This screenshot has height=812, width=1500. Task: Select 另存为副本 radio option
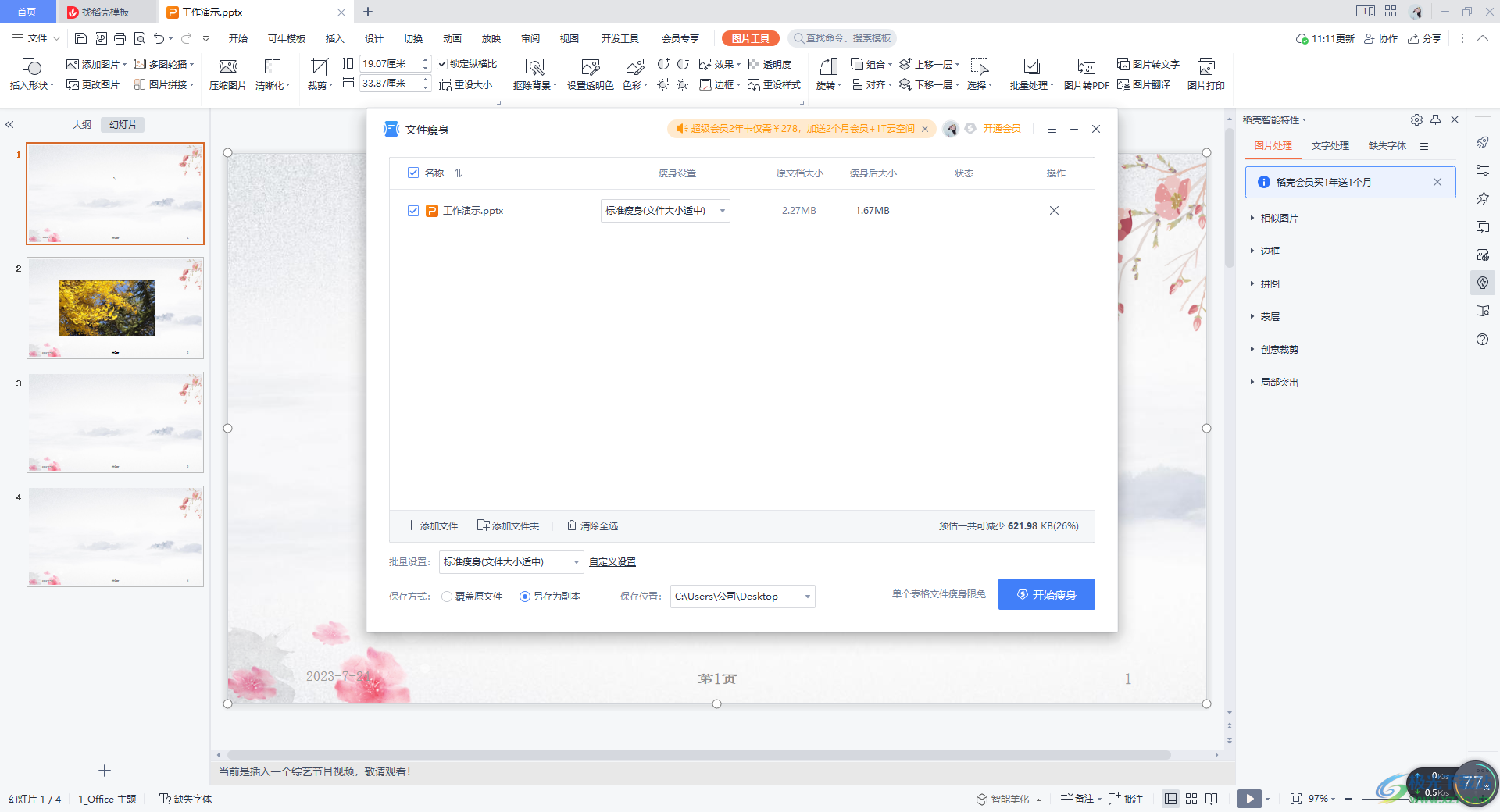pos(525,597)
